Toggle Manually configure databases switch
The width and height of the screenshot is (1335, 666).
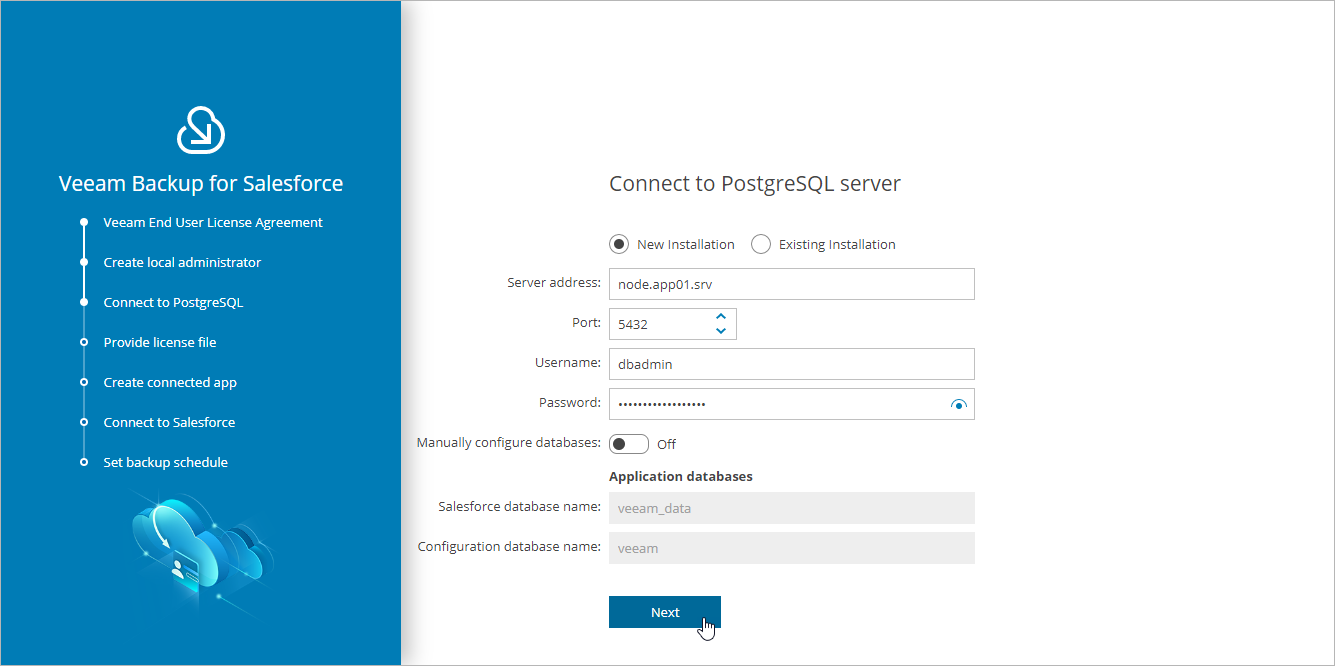pyautogui.click(x=629, y=444)
